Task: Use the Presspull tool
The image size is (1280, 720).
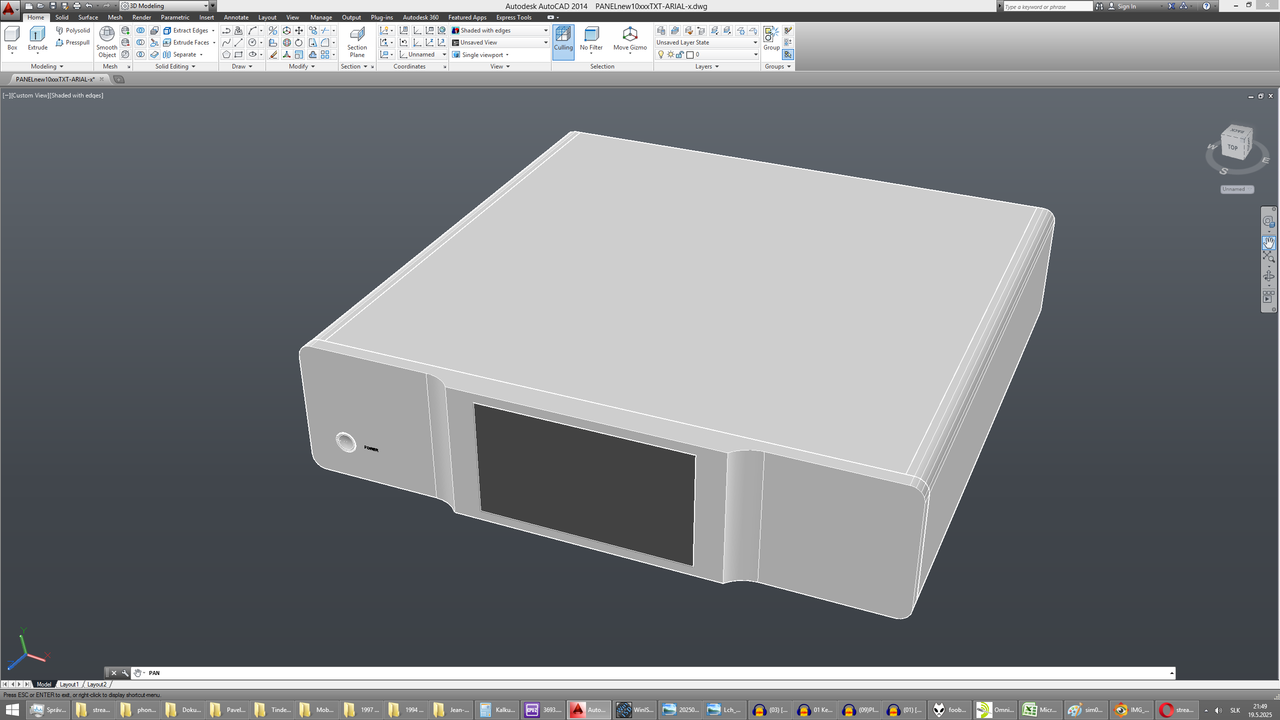Action: pyautogui.click(x=73, y=43)
